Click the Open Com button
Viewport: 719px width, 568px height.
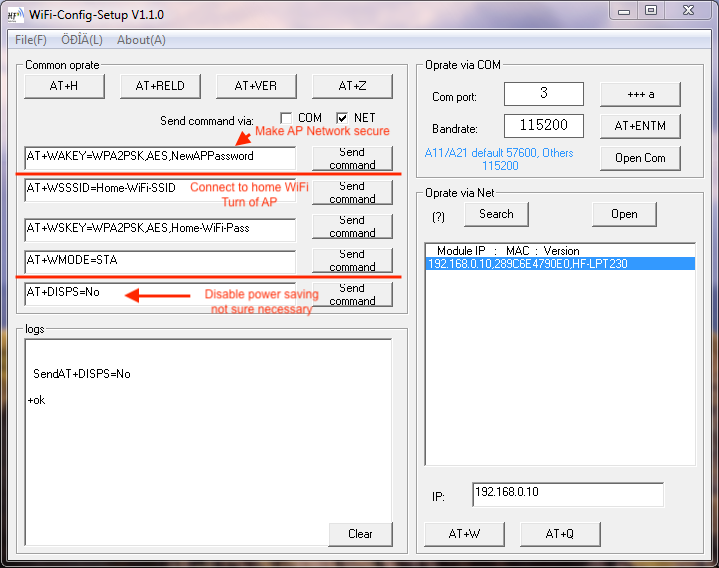pyautogui.click(x=640, y=158)
